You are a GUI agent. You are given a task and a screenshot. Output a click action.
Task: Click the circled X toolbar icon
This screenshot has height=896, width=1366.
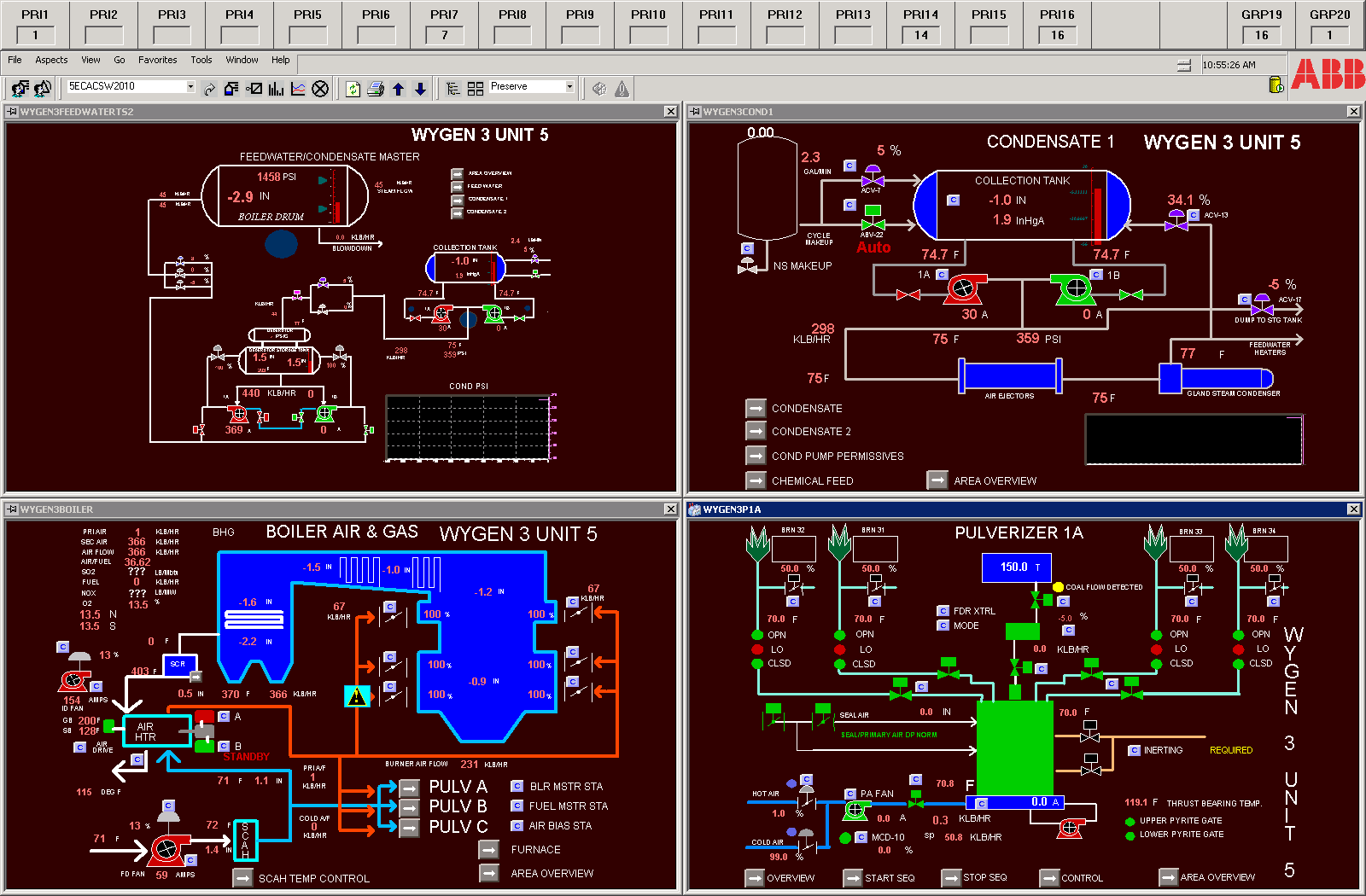(x=320, y=89)
